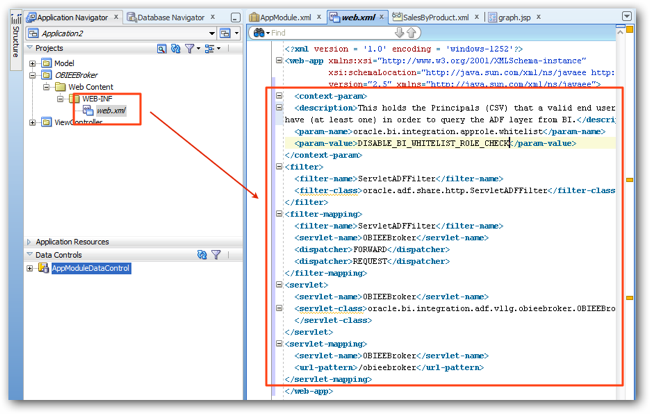Jump to warning marker near servlet-class
The width and height of the screenshot is (650, 414).
pos(629,298)
